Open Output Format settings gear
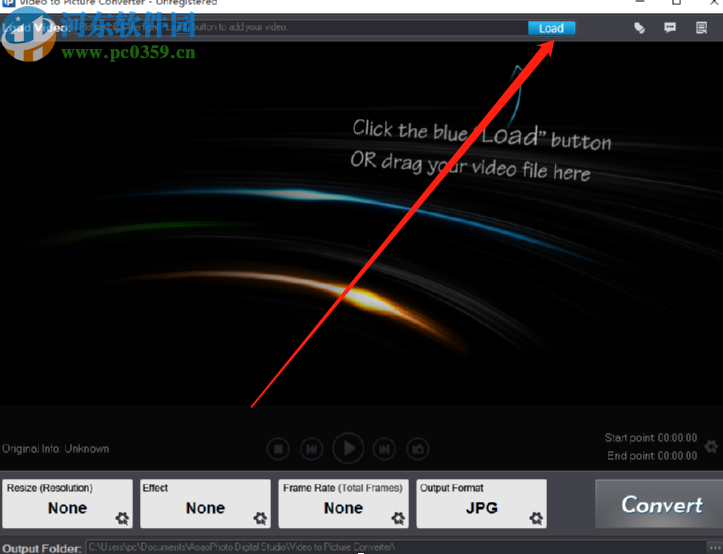Image resolution: width=723 pixels, height=554 pixels. pyautogui.click(x=536, y=518)
